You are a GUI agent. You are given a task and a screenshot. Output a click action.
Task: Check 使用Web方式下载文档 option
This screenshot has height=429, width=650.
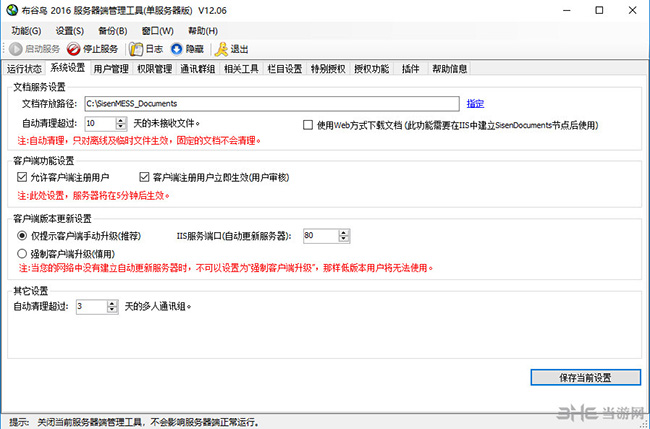(308, 125)
